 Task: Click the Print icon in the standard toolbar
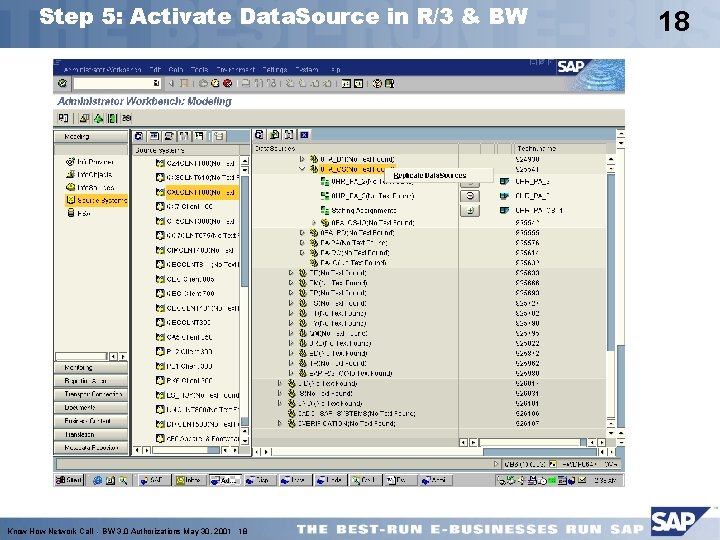point(247,83)
